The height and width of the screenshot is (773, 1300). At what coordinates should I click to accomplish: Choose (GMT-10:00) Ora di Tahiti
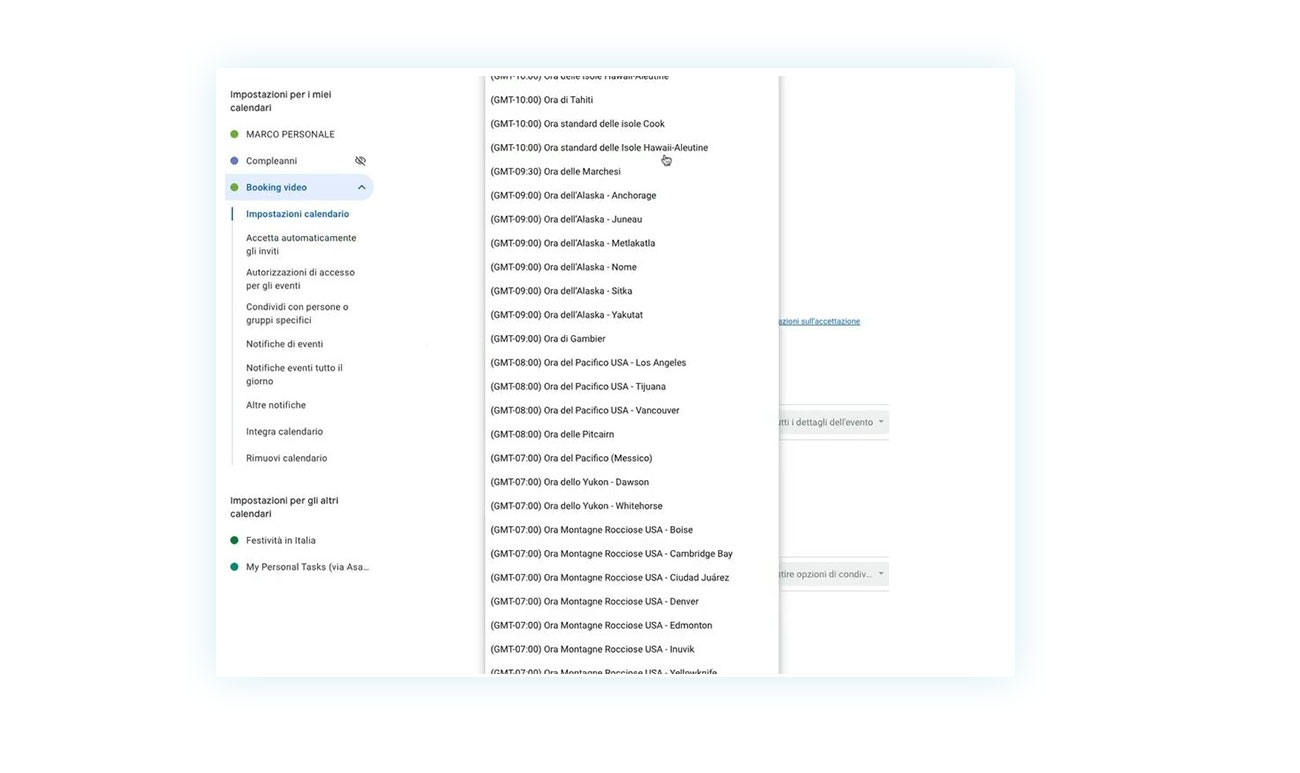(x=631, y=100)
